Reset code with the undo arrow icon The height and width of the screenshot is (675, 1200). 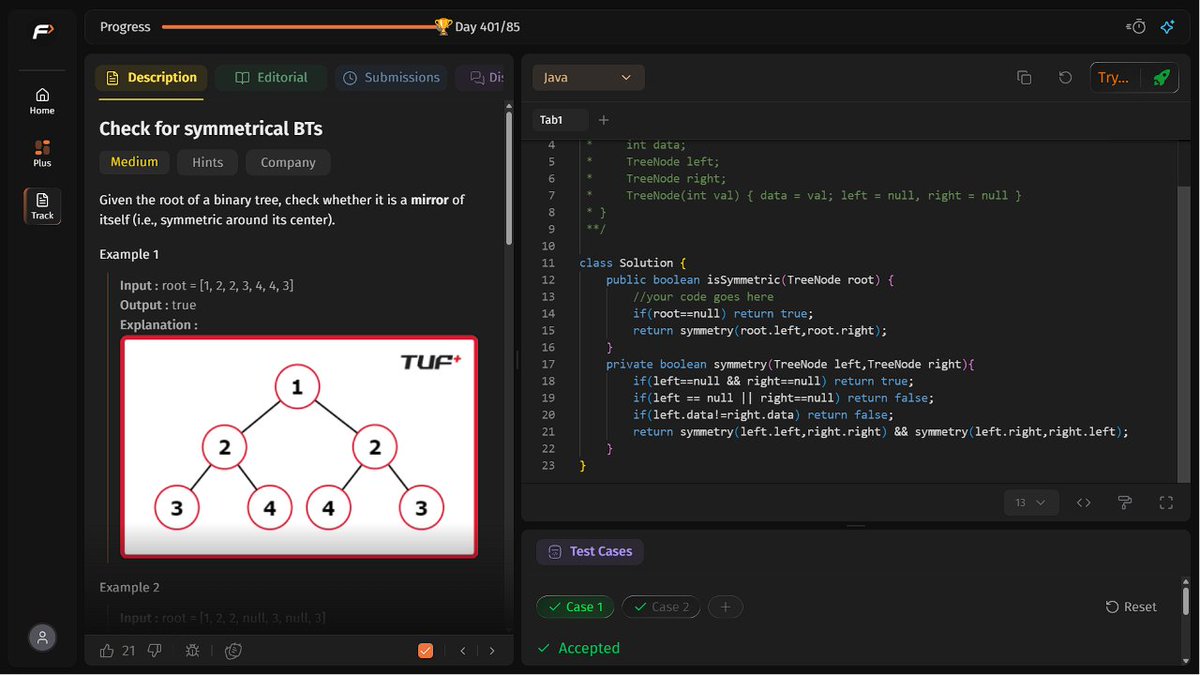1065,77
